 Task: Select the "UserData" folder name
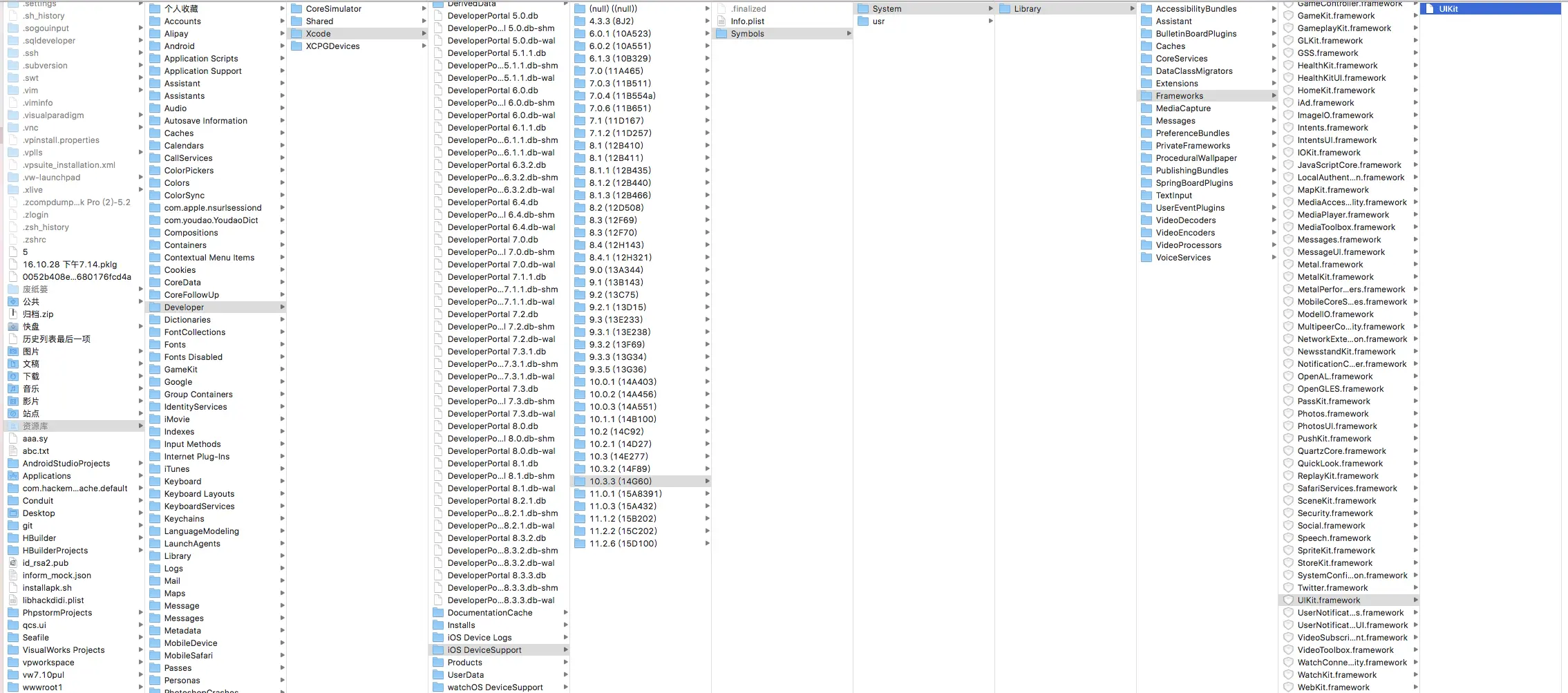point(466,675)
